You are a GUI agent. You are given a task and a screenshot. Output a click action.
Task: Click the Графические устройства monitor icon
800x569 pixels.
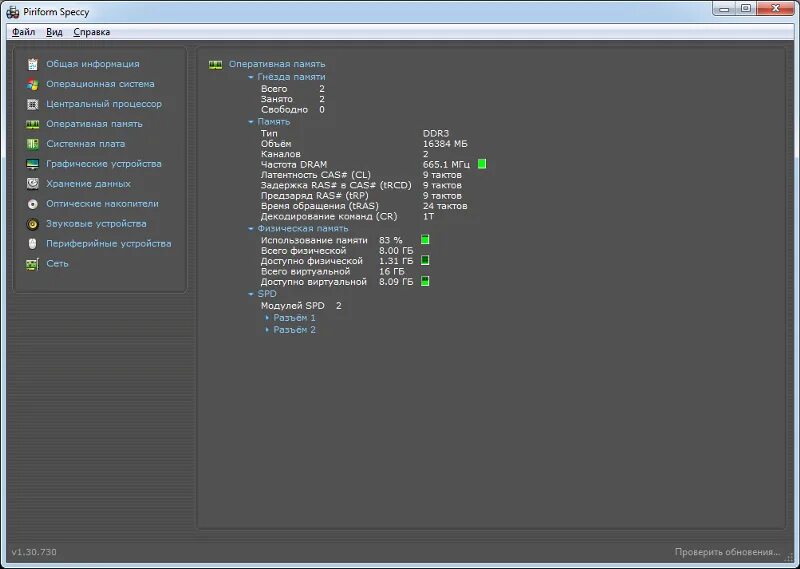pyautogui.click(x=33, y=164)
